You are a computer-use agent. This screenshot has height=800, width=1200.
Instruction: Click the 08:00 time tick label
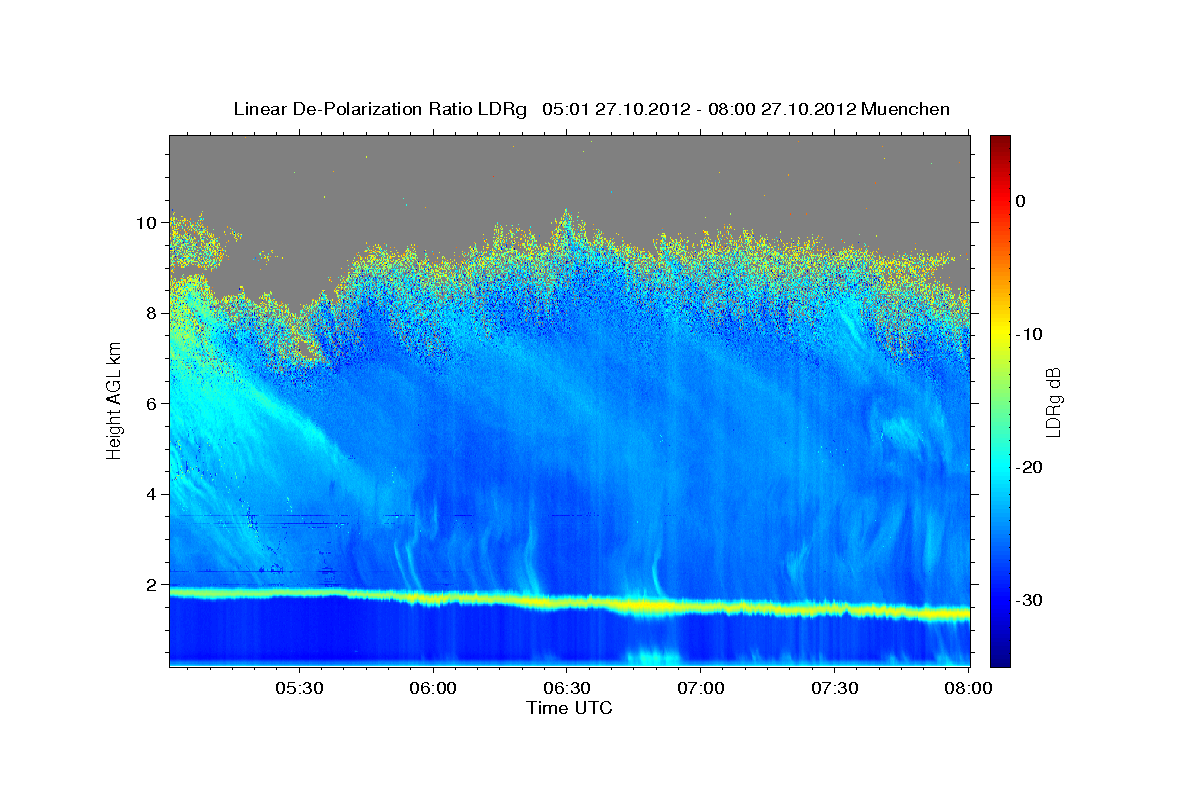[x=969, y=689]
